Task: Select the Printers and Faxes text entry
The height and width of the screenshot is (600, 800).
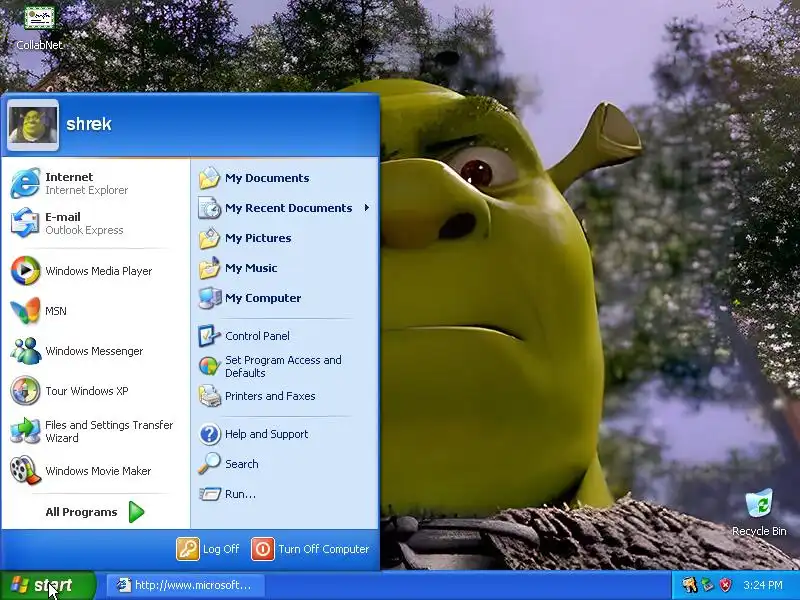Action: tap(270, 396)
